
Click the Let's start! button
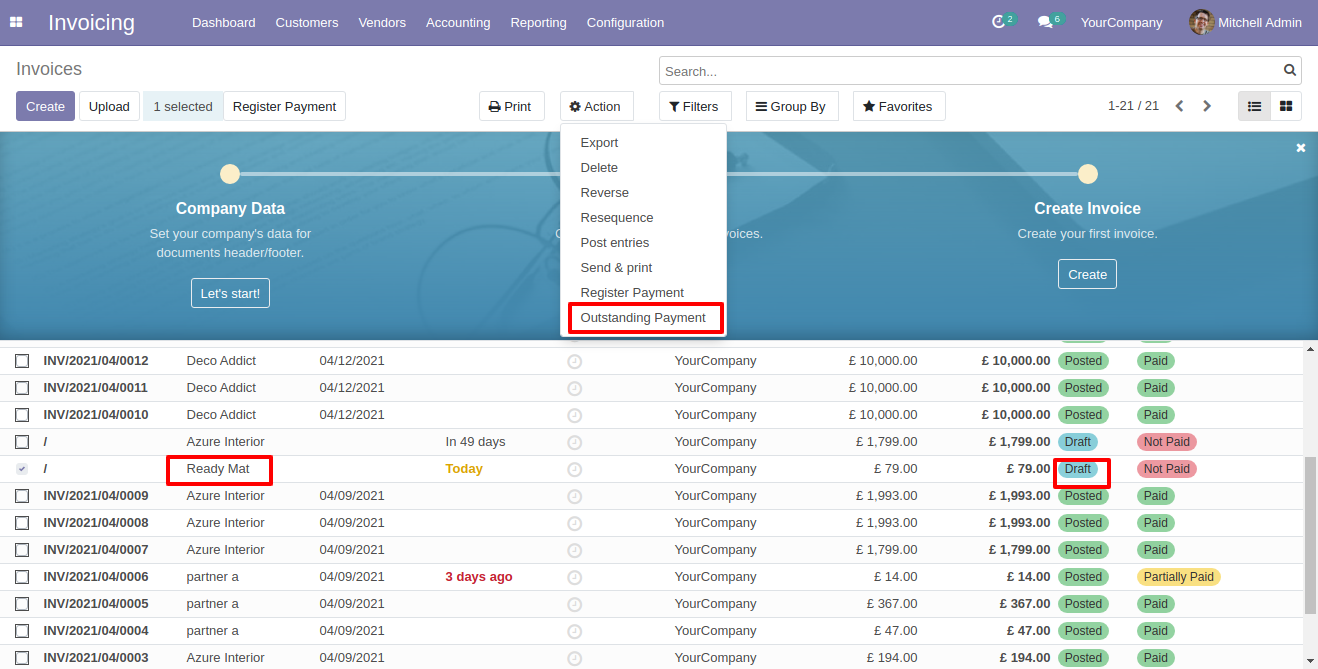point(230,293)
